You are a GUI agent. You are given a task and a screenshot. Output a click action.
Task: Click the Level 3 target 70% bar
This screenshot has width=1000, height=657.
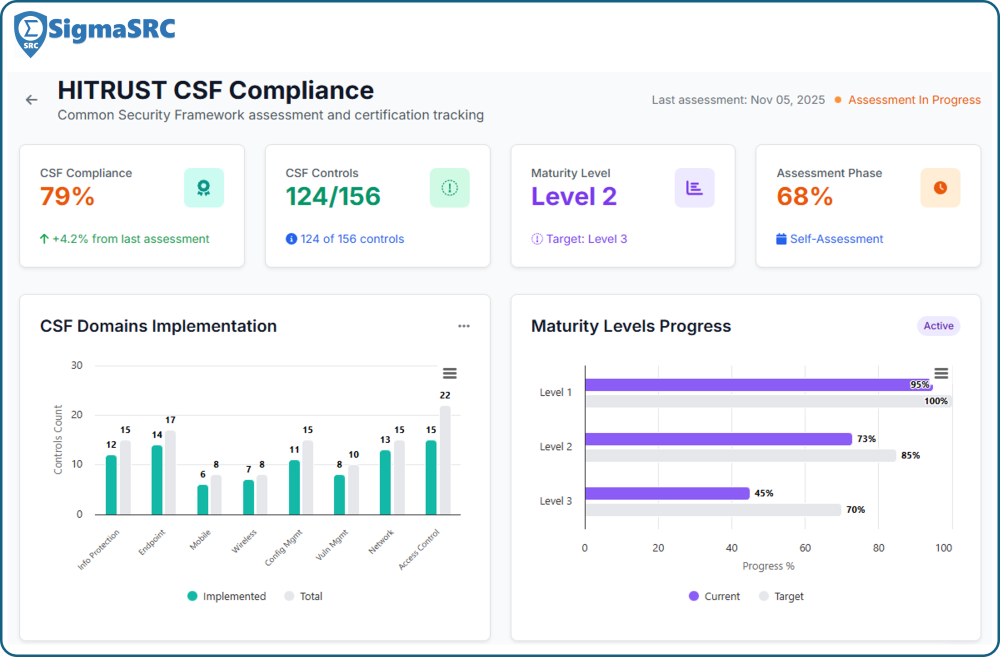point(714,510)
